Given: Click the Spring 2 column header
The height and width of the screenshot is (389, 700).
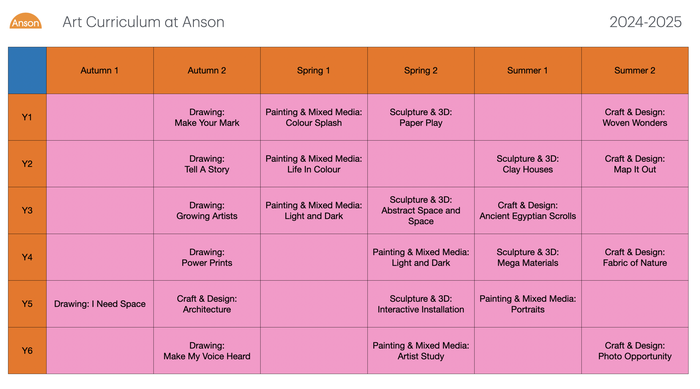Looking at the screenshot, I should pos(421,71).
